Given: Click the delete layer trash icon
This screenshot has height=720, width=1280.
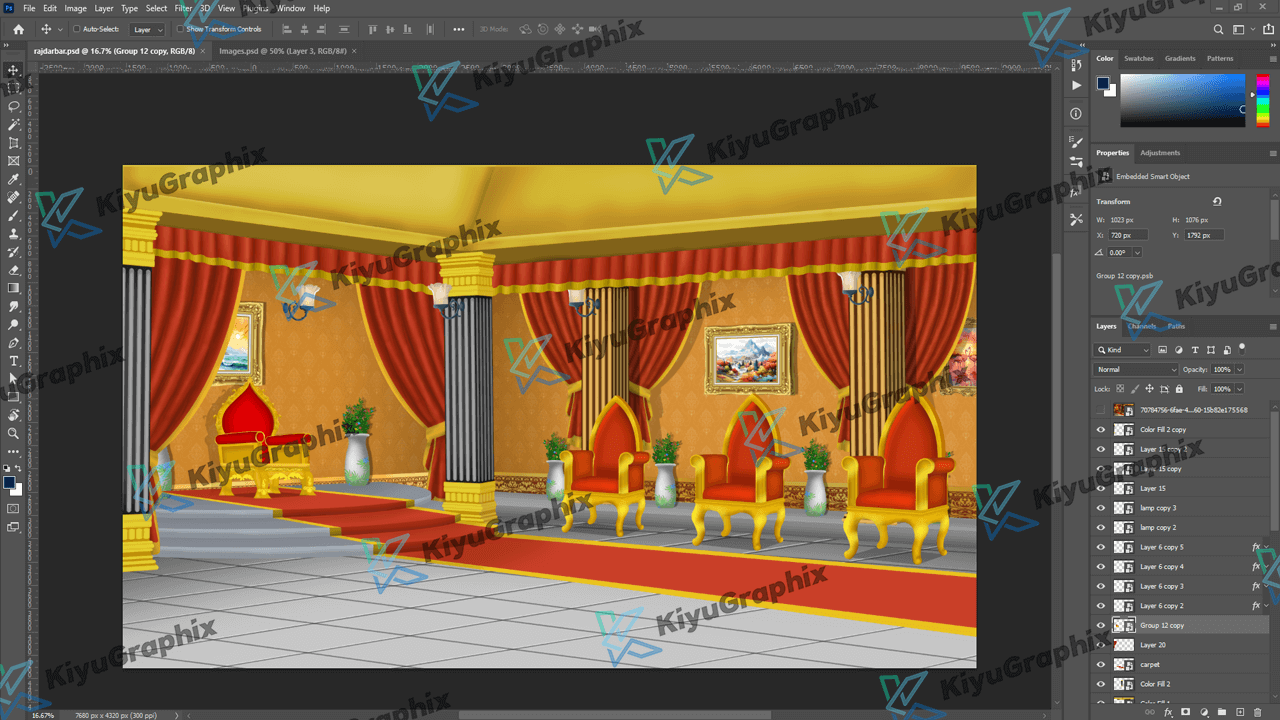Looking at the screenshot, I should (x=1257, y=712).
